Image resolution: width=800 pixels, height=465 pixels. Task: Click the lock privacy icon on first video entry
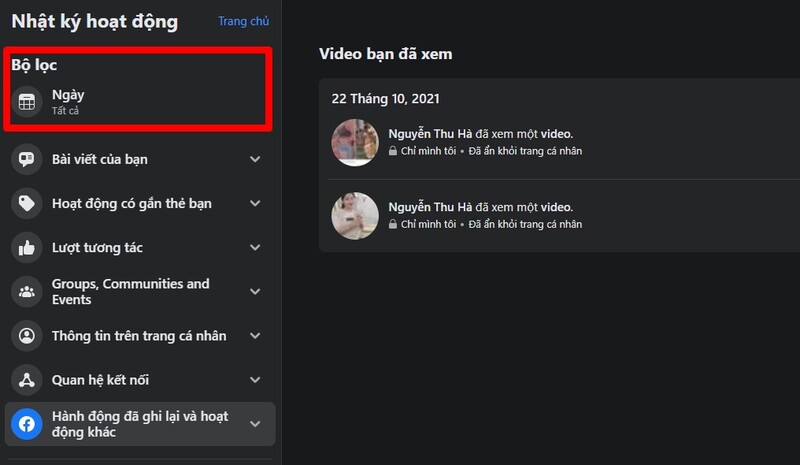pos(392,151)
